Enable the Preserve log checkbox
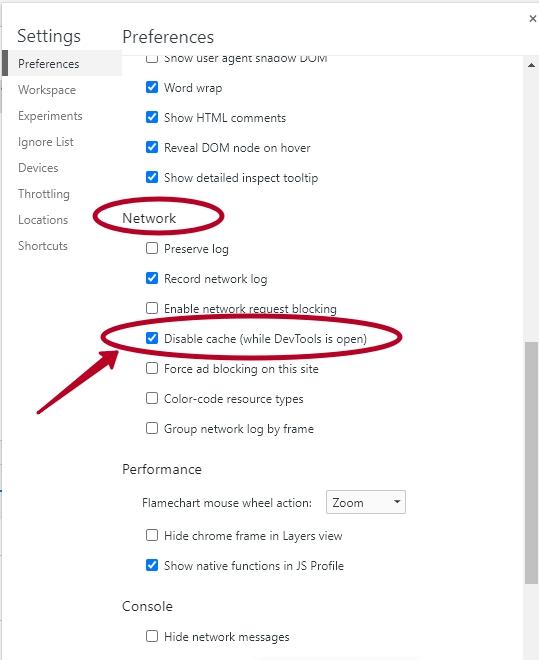 tap(152, 248)
